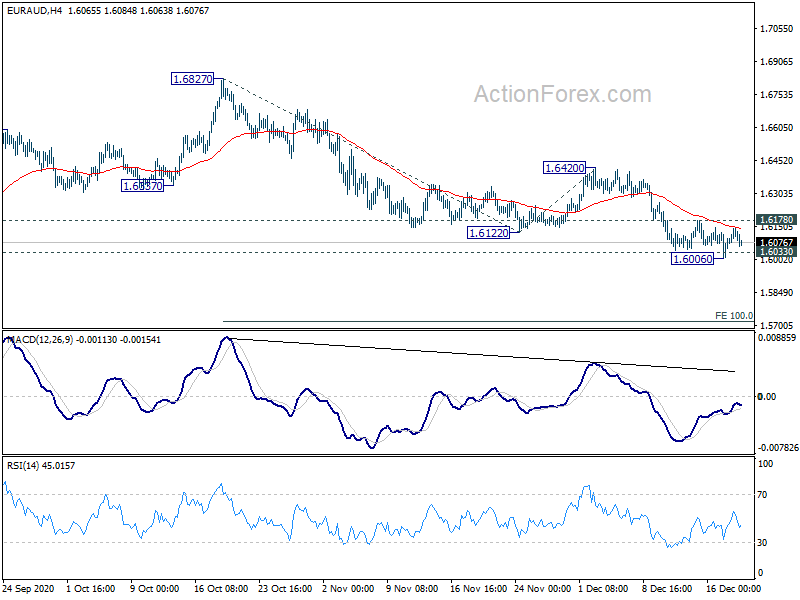Click the 1.64520 price scale value
Image resolution: width=800 pixels, height=600 pixels.
coord(777,160)
